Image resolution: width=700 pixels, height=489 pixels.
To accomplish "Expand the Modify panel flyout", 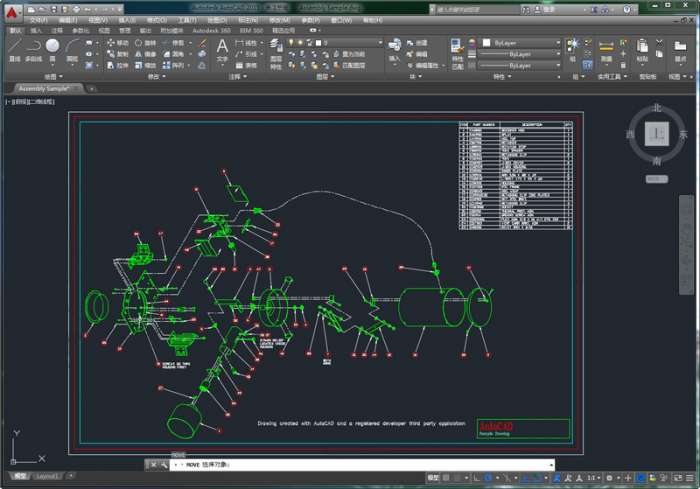I will click(157, 77).
